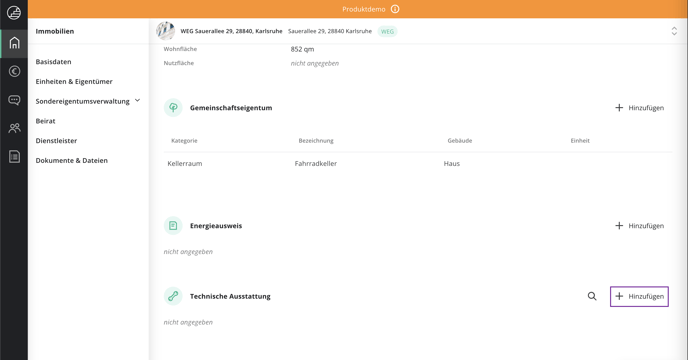
Task: Open Basisdaten in the side menu
Action: coord(53,62)
